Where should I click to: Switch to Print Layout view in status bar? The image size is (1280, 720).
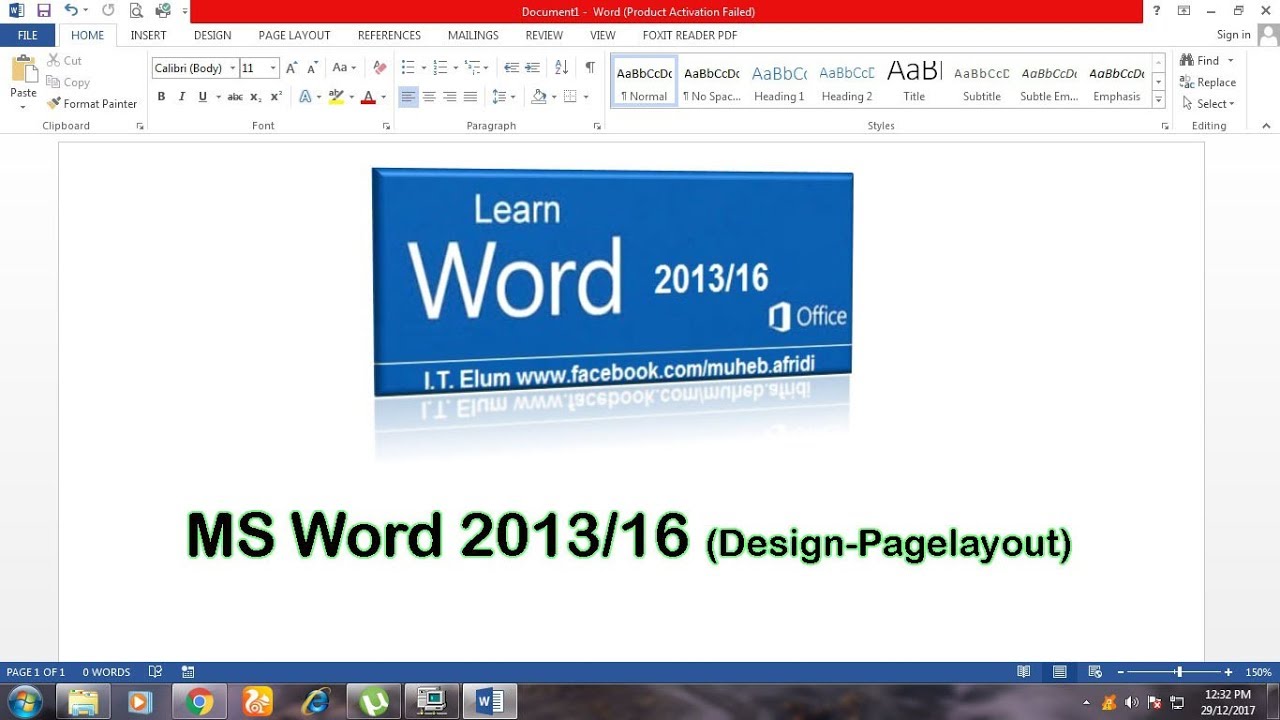(1059, 672)
